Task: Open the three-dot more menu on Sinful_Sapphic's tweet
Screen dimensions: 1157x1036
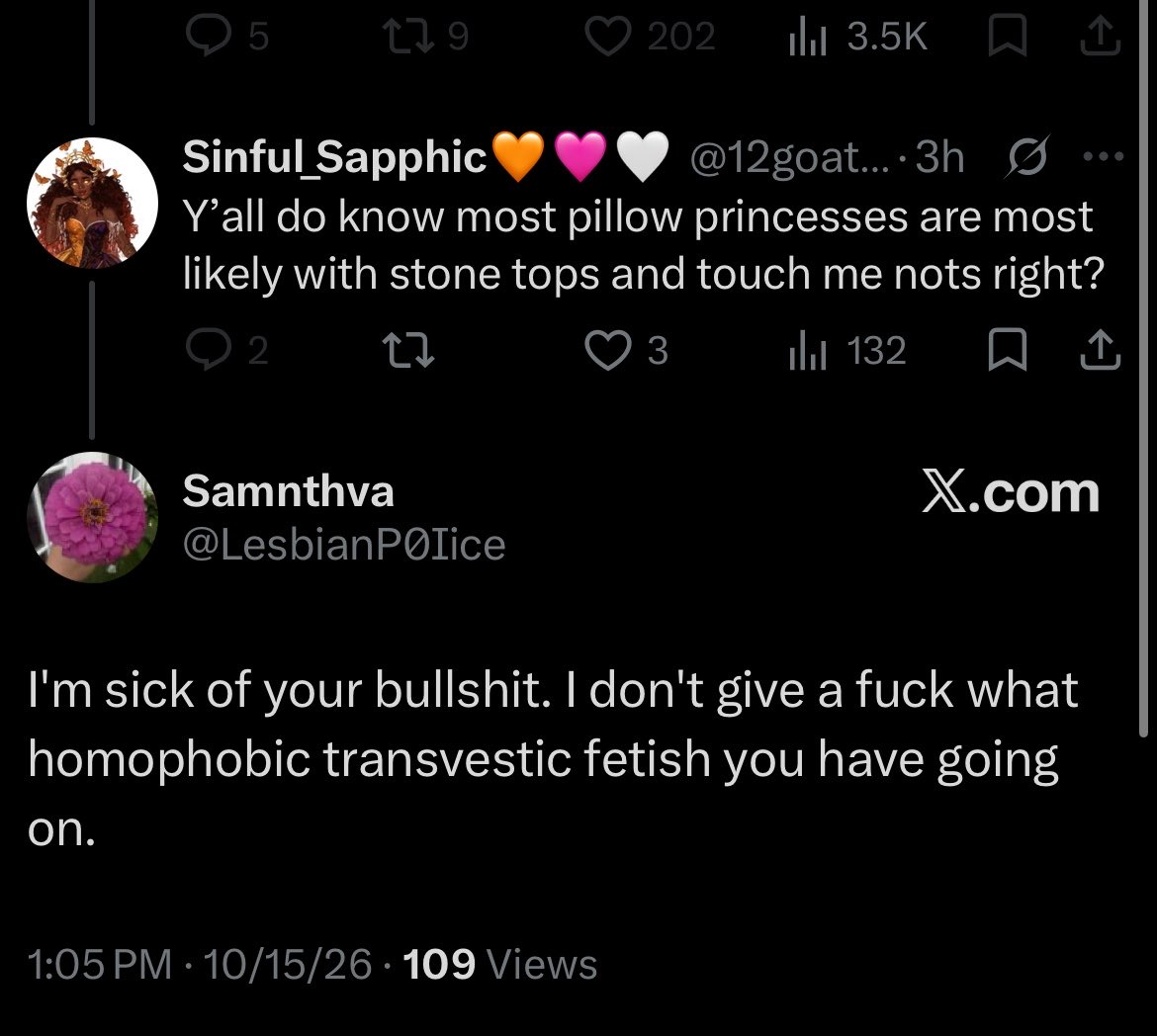Action: (1104, 156)
